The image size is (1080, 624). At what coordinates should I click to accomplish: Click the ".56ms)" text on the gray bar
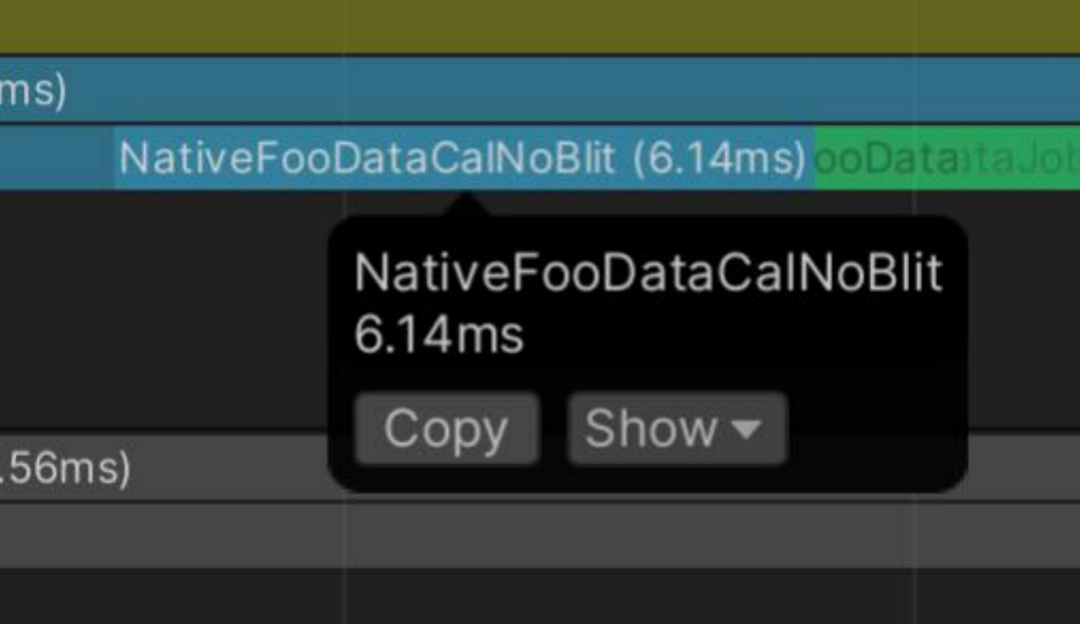click(x=65, y=468)
